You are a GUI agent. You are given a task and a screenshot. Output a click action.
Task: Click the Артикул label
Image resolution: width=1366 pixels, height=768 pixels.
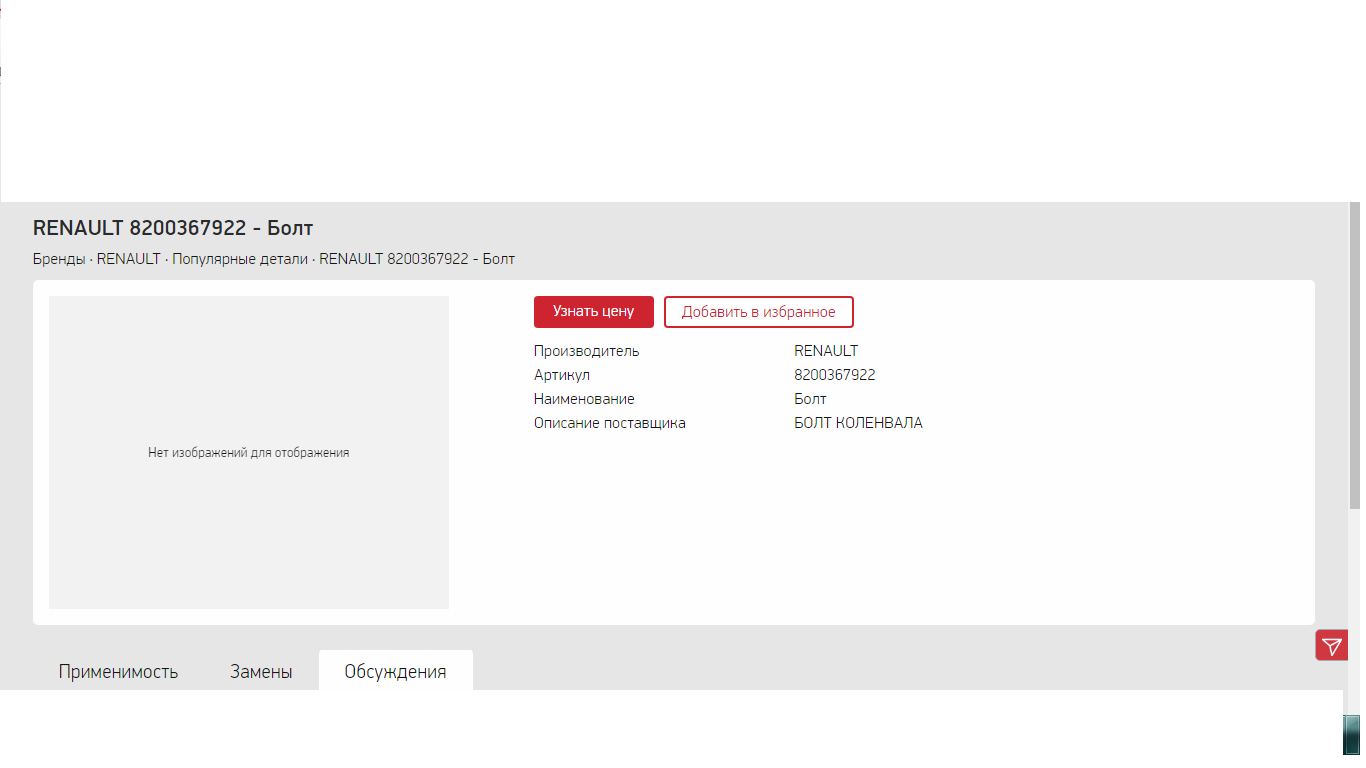(x=562, y=375)
